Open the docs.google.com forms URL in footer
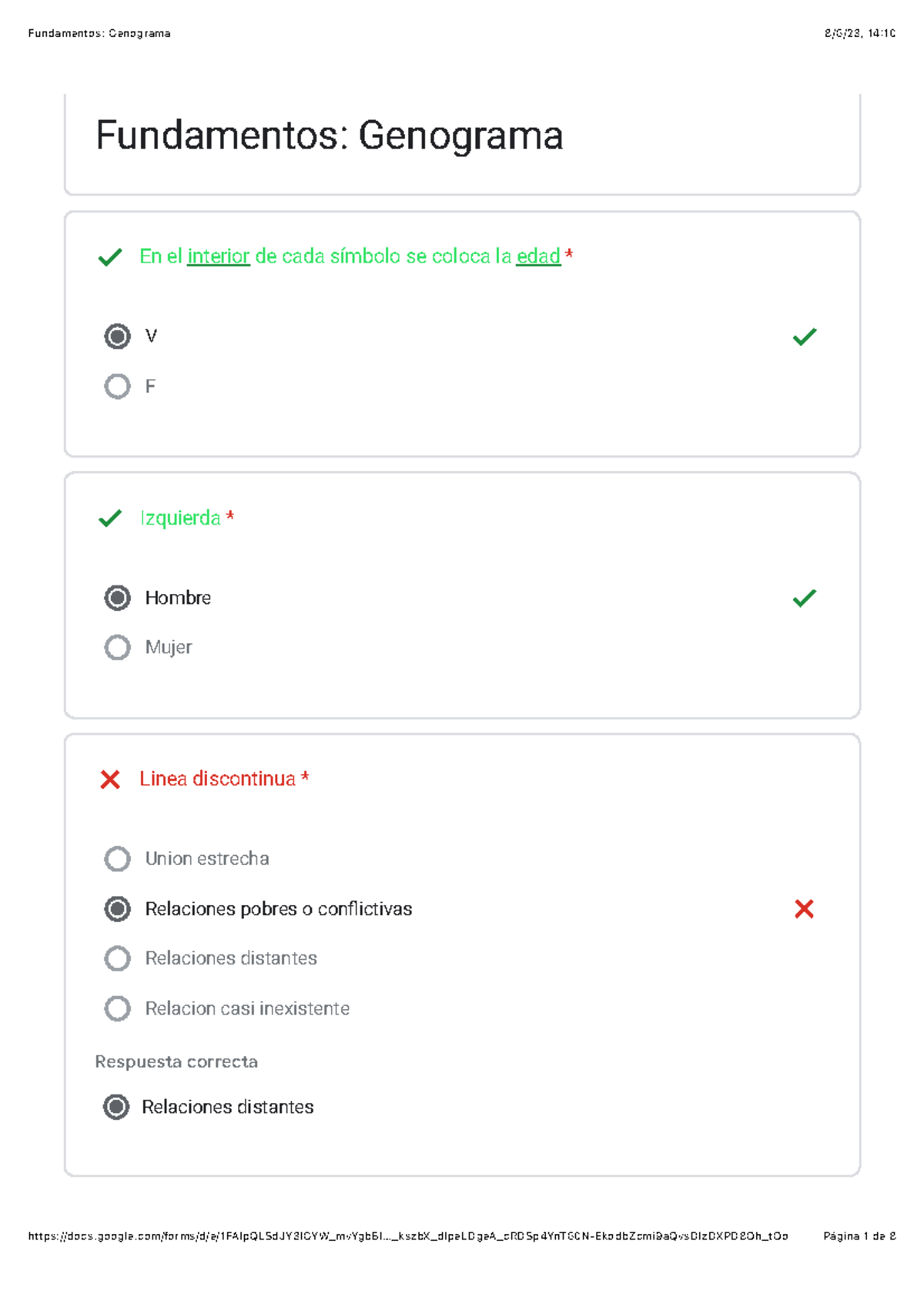 pyautogui.click(x=408, y=1236)
